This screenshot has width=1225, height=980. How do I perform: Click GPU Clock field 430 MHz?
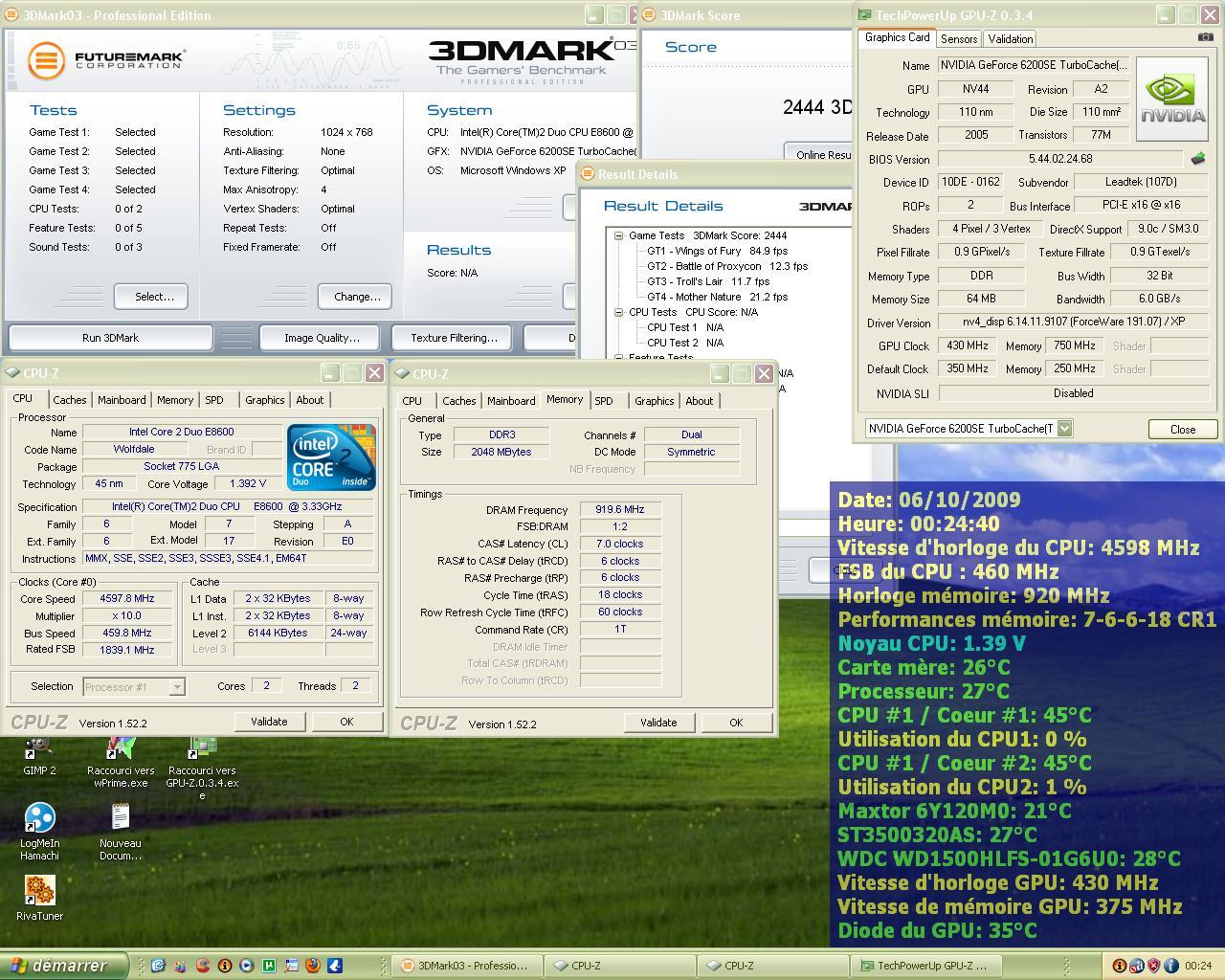tap(968, 345)
